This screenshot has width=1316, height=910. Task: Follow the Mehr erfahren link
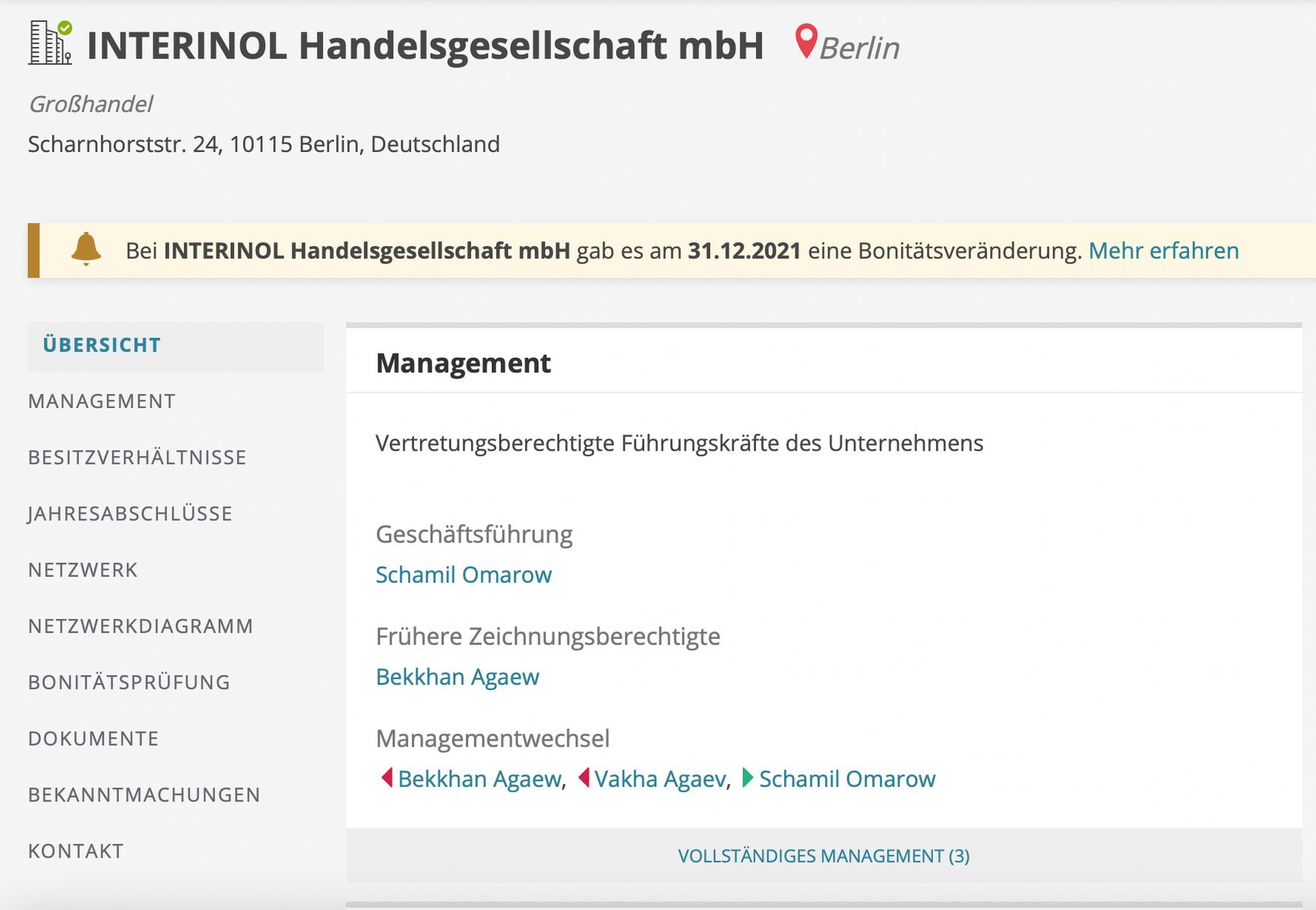click(1163, 251)
